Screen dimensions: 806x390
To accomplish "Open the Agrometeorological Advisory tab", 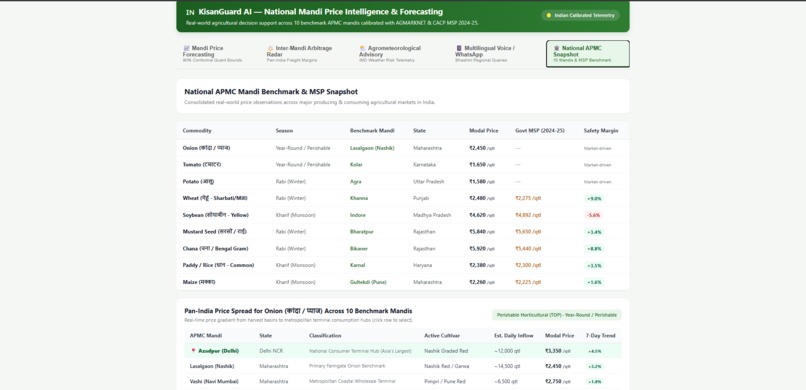I will click(400, 54).
